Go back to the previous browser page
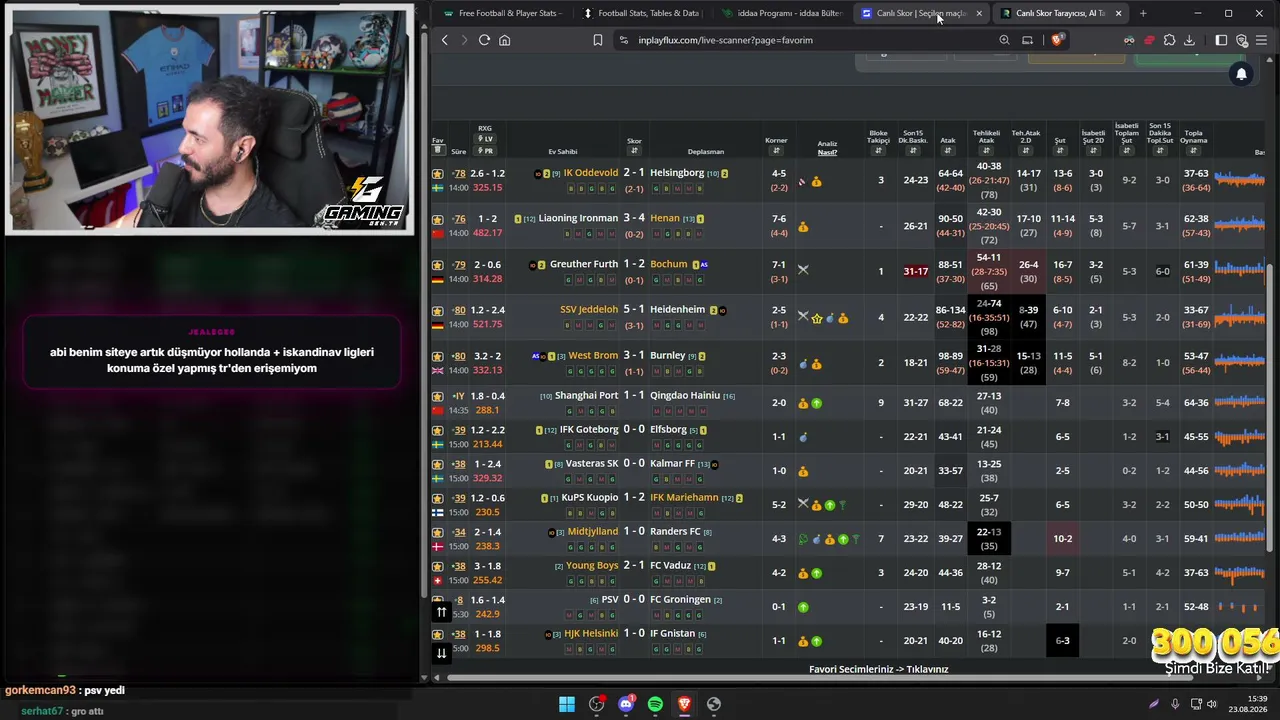The image size is (1280, 720). click(x=445, y=40)
